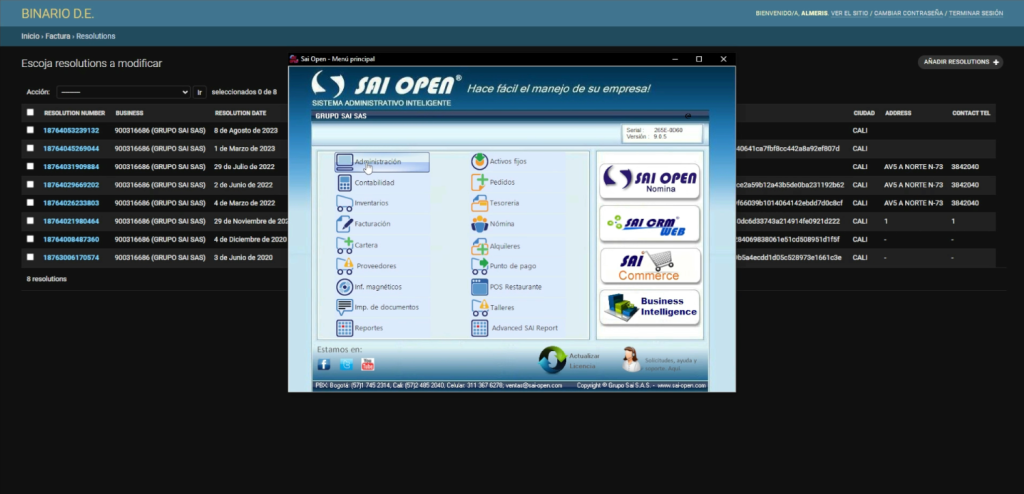Click Ver el sitio link
Viewport: 1024px width, 494px height.
pos(850,13)
